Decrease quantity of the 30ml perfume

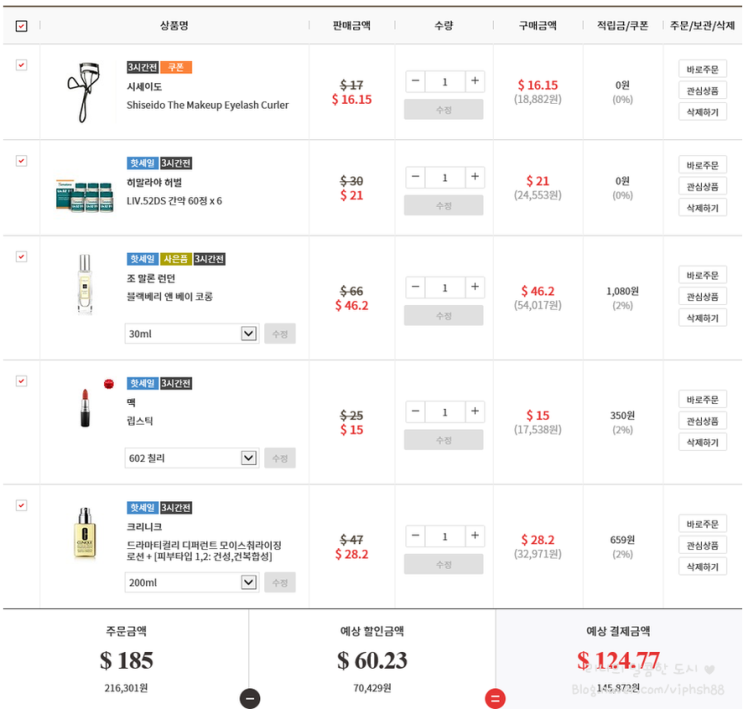pyautogui.click(x=416, y=287)
